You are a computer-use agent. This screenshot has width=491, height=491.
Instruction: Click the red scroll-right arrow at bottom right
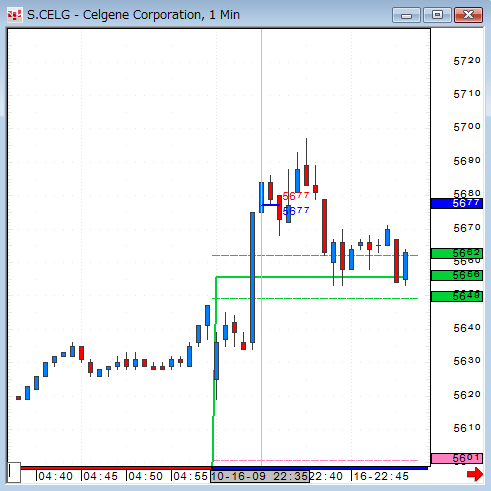click(x=475, y=474)
